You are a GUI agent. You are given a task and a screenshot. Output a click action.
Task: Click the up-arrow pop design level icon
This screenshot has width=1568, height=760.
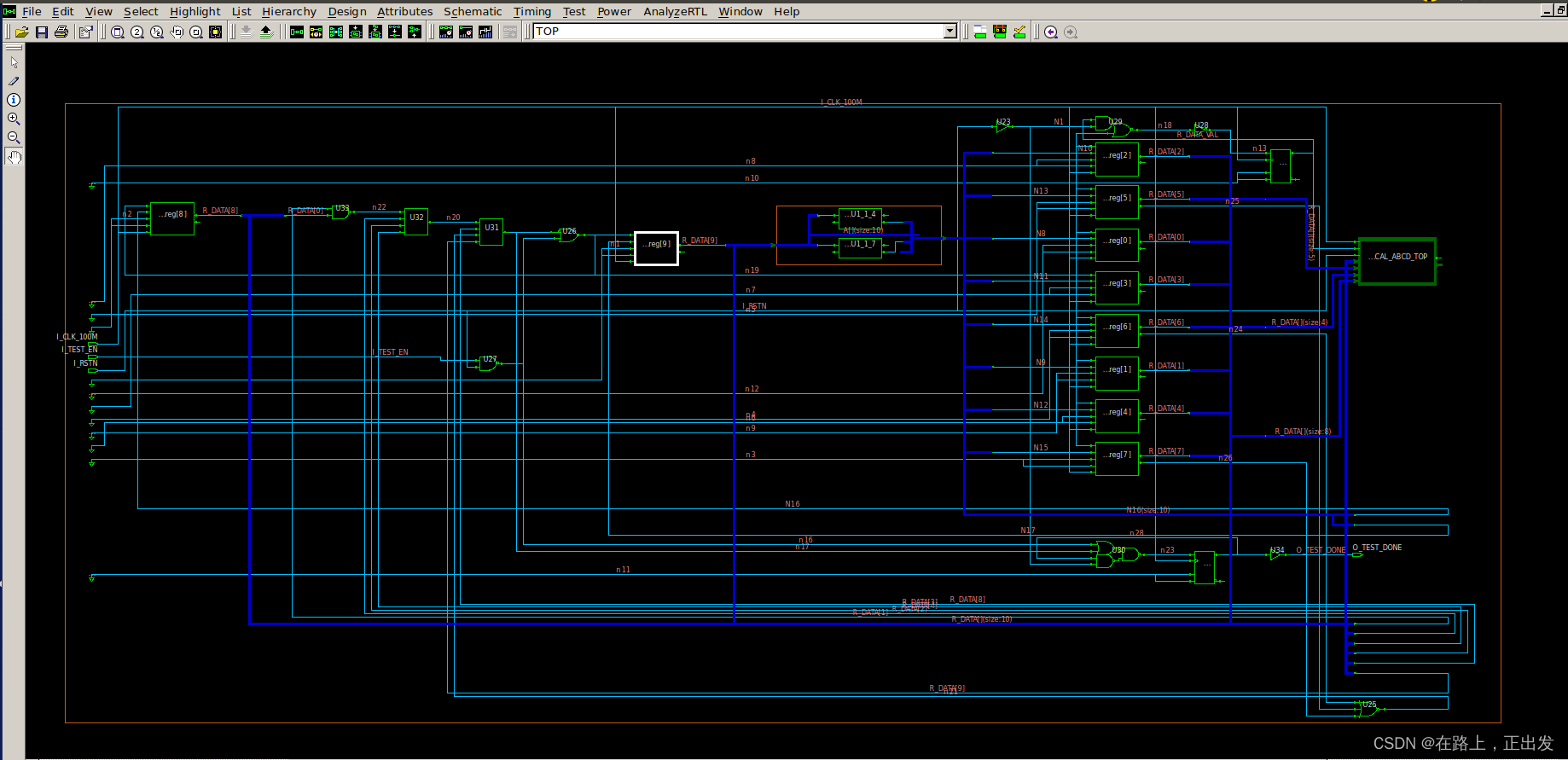266,32
